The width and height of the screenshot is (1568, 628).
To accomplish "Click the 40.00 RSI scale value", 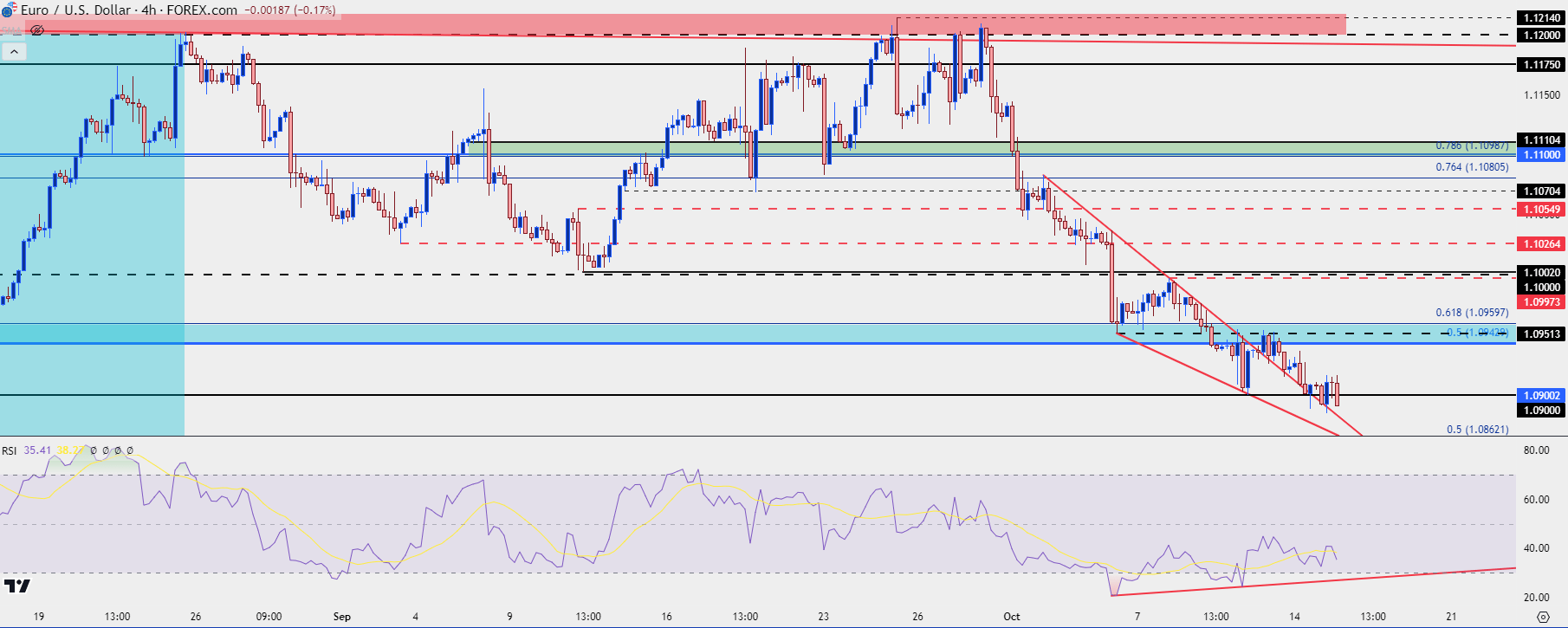I will click(x=1537, y=547).
